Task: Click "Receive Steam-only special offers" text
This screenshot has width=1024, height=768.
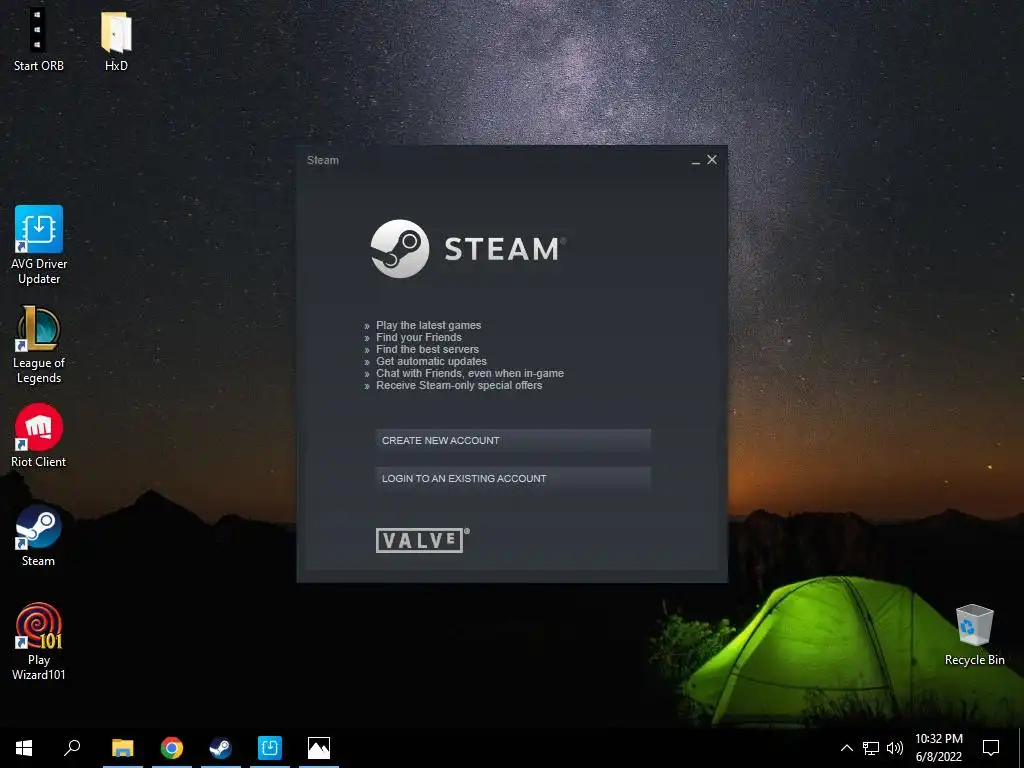Action: (x=459, y=385)
